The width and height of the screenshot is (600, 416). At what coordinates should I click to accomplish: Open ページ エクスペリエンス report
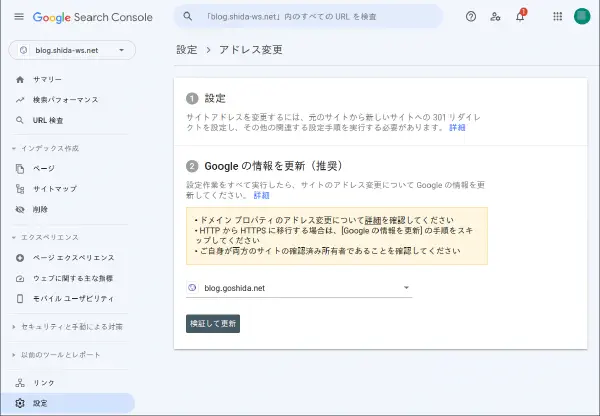[73, 258]
